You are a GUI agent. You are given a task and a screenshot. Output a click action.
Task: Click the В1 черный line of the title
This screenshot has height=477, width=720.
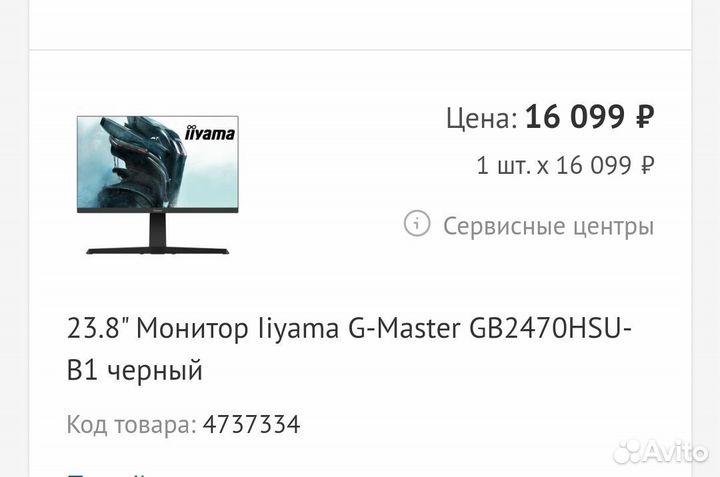click(135, 370)
